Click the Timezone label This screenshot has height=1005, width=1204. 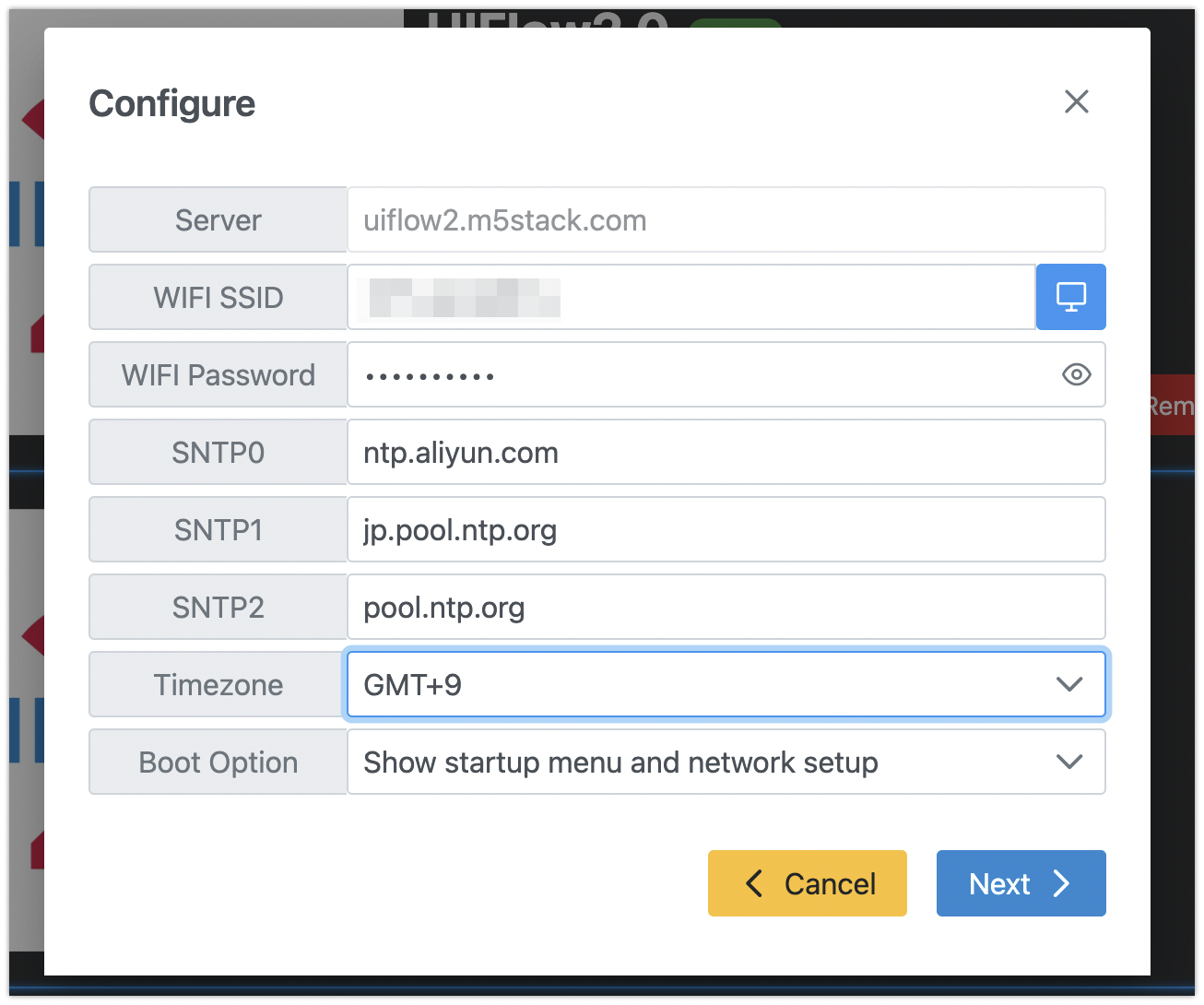coord(218,684)
